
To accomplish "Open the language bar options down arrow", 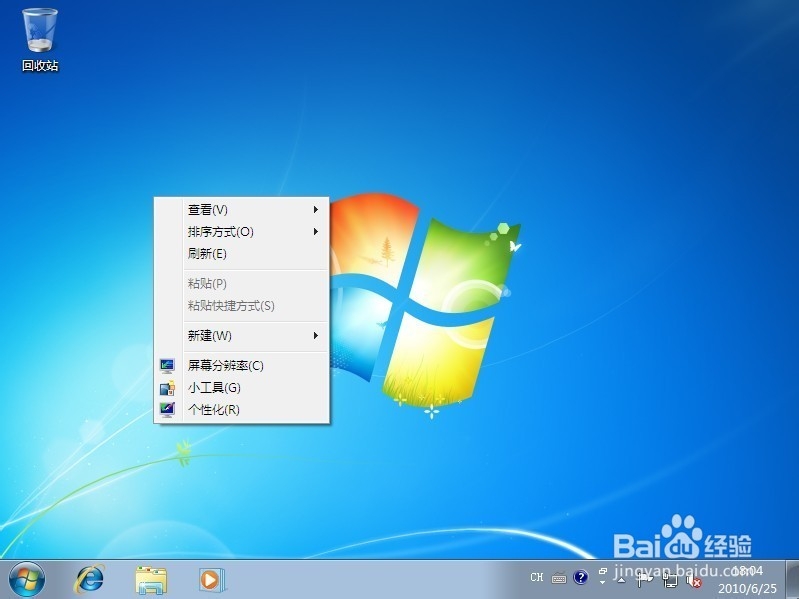I will tap(603, 582).
